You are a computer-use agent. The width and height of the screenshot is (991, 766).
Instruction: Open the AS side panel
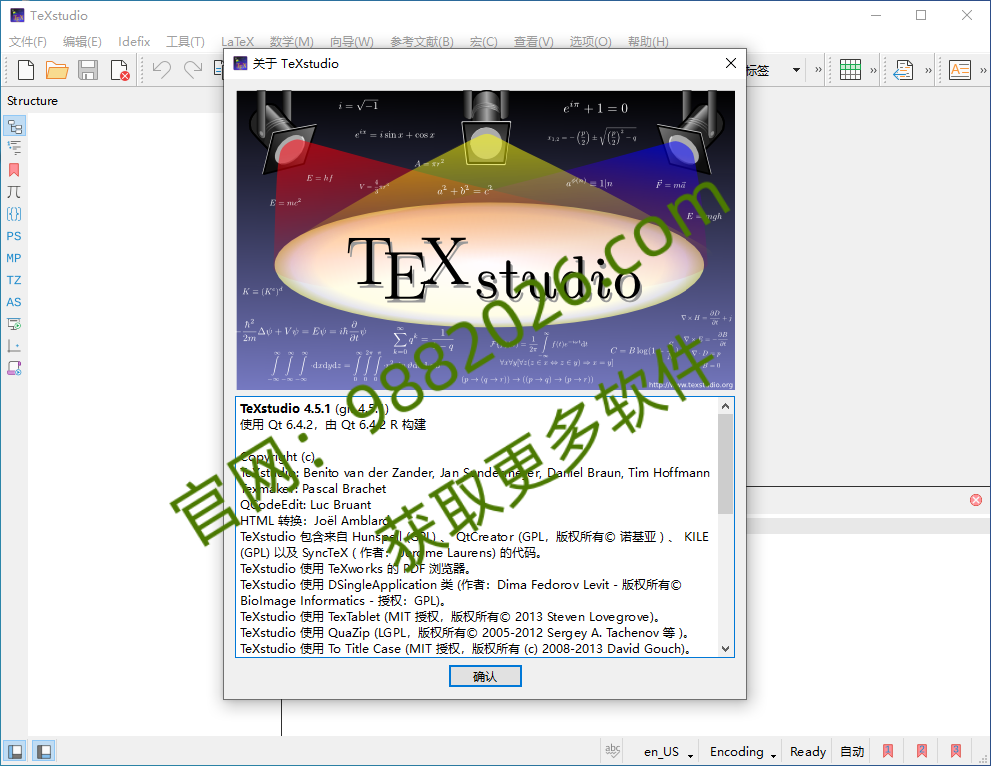click(x=14, y=302)
